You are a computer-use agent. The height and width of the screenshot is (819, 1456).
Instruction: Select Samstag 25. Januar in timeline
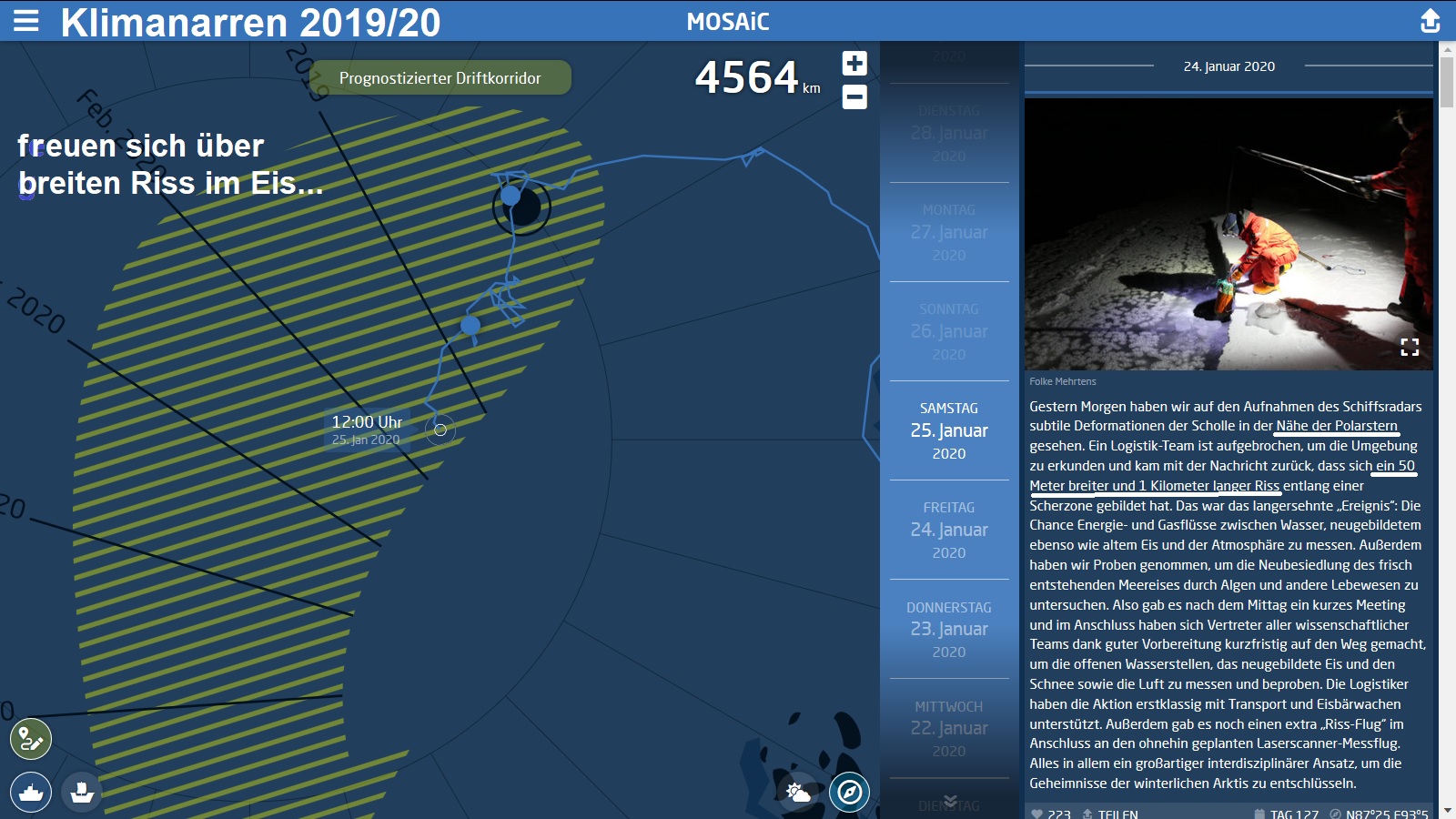click(949, 430)
